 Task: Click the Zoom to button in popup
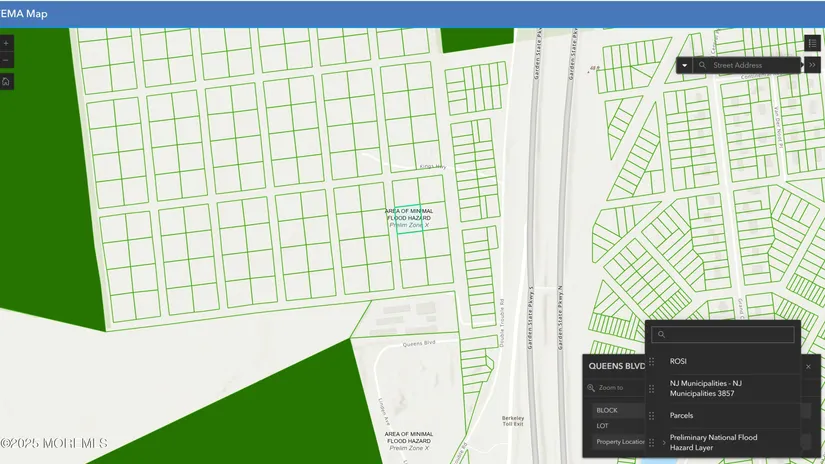[x=606, y=387]
